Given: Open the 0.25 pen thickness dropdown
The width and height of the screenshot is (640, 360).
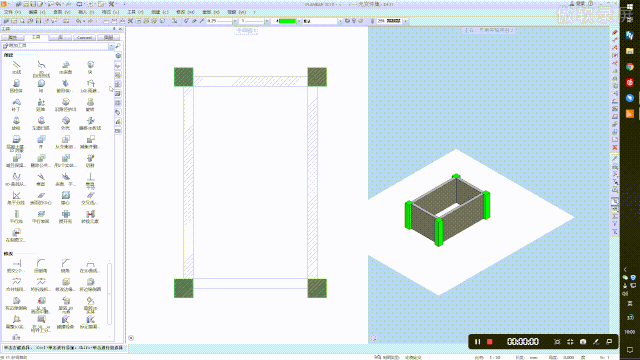Looking at the screenshot, I should [x=235, y=21].
